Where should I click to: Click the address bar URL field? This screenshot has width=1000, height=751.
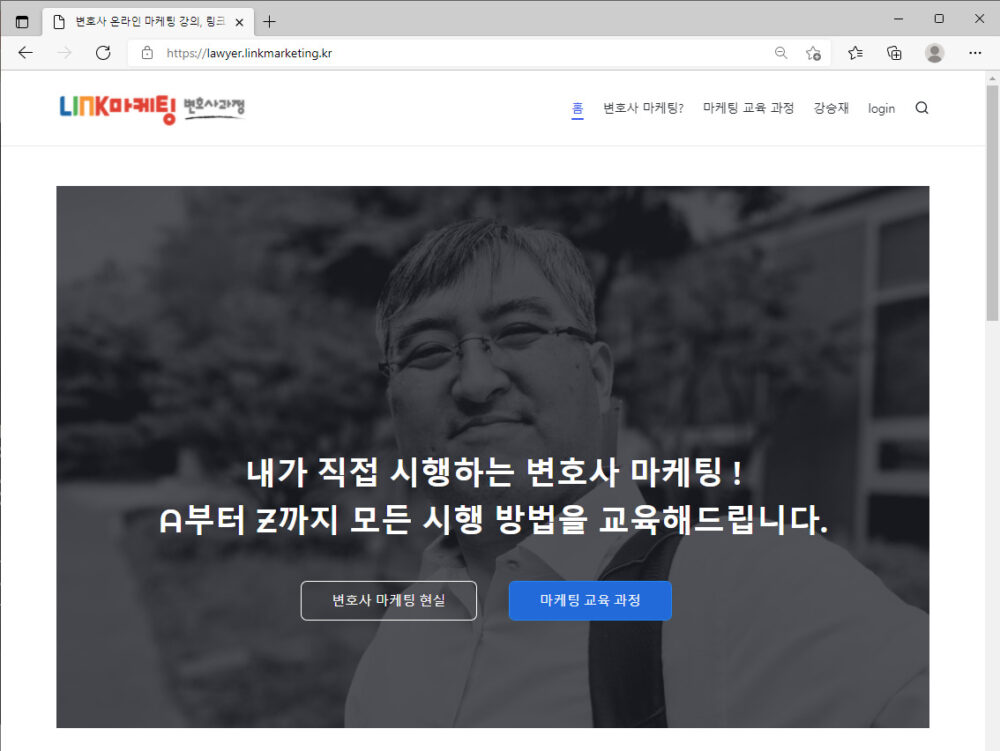click(x=450, y=53)
